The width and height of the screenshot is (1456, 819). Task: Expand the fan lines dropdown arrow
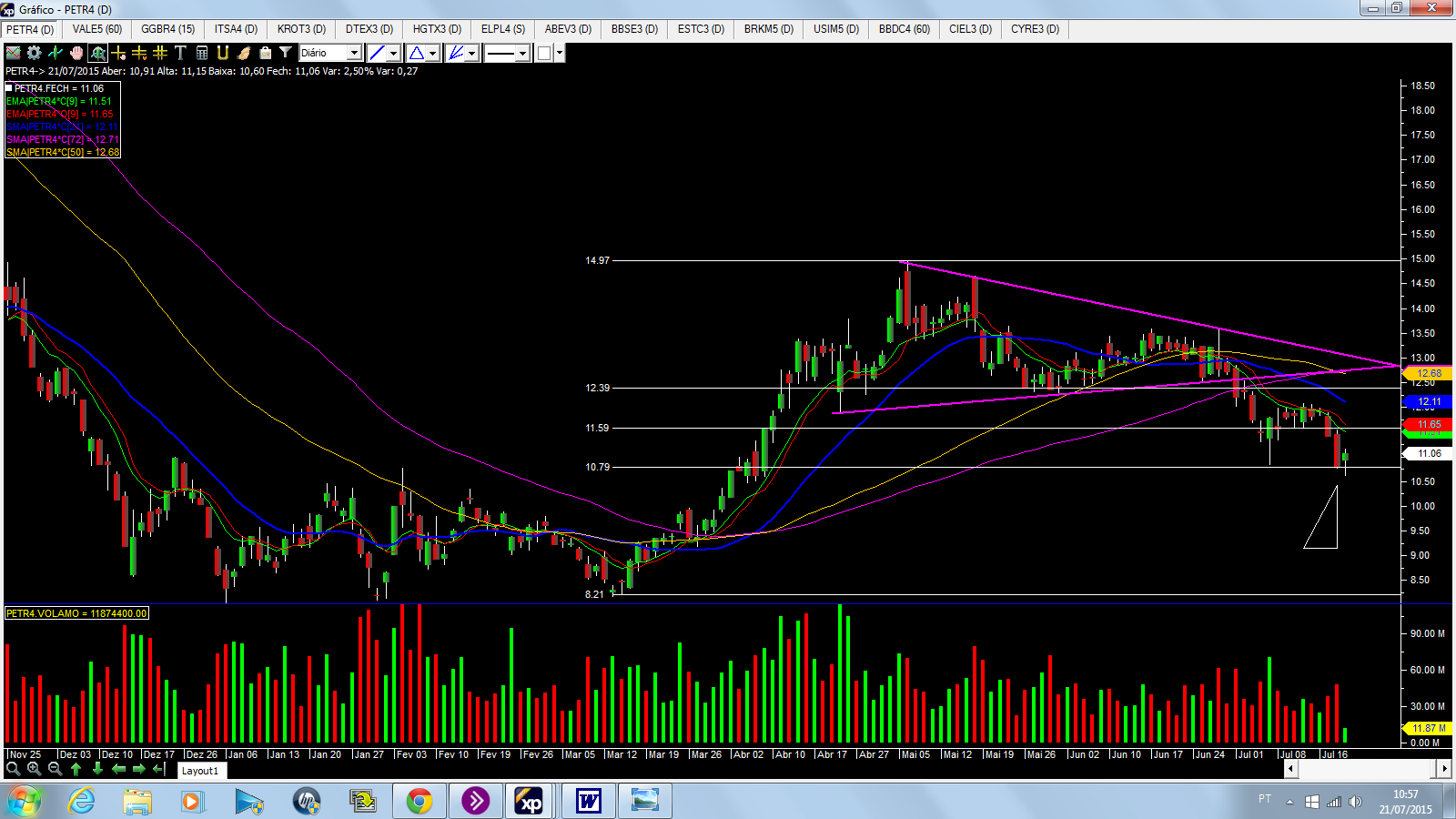472,53
